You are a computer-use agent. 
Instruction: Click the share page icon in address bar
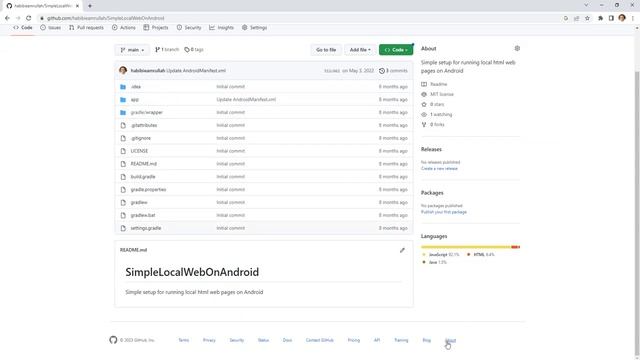click(x=576, y=18)
